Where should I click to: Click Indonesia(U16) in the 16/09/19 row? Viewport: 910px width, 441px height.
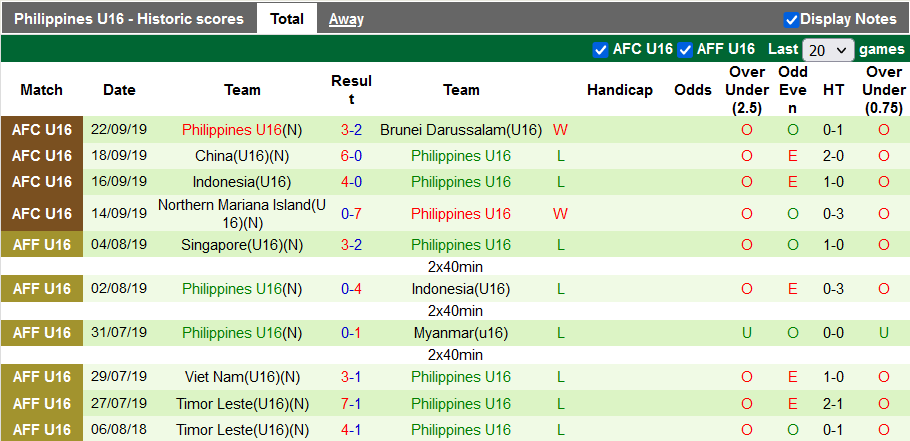click(x=242, y=182)
